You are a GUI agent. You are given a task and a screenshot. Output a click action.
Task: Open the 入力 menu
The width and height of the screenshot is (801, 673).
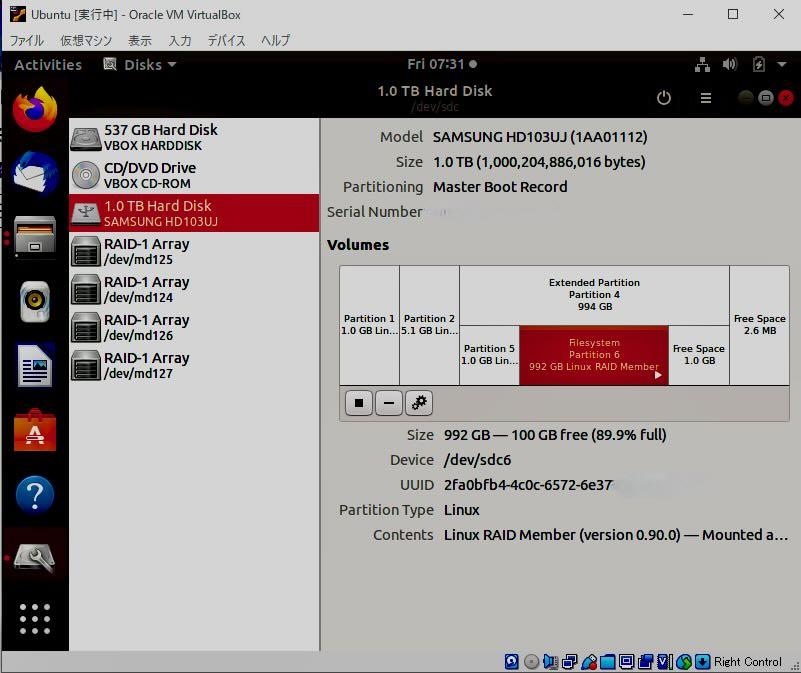tap(180, 40)
